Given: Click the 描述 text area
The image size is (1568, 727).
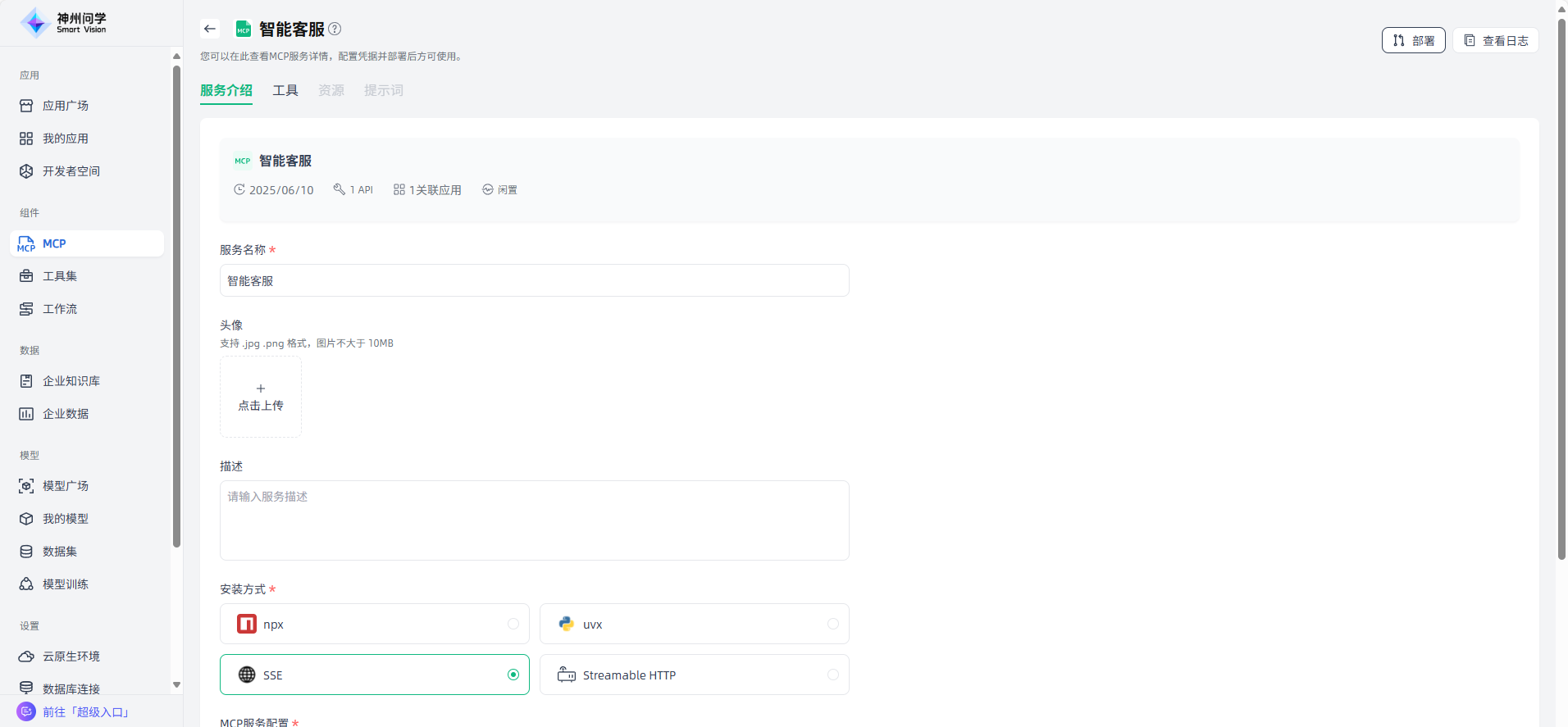Looking at the screenshot, I should [x=534, y=520].
